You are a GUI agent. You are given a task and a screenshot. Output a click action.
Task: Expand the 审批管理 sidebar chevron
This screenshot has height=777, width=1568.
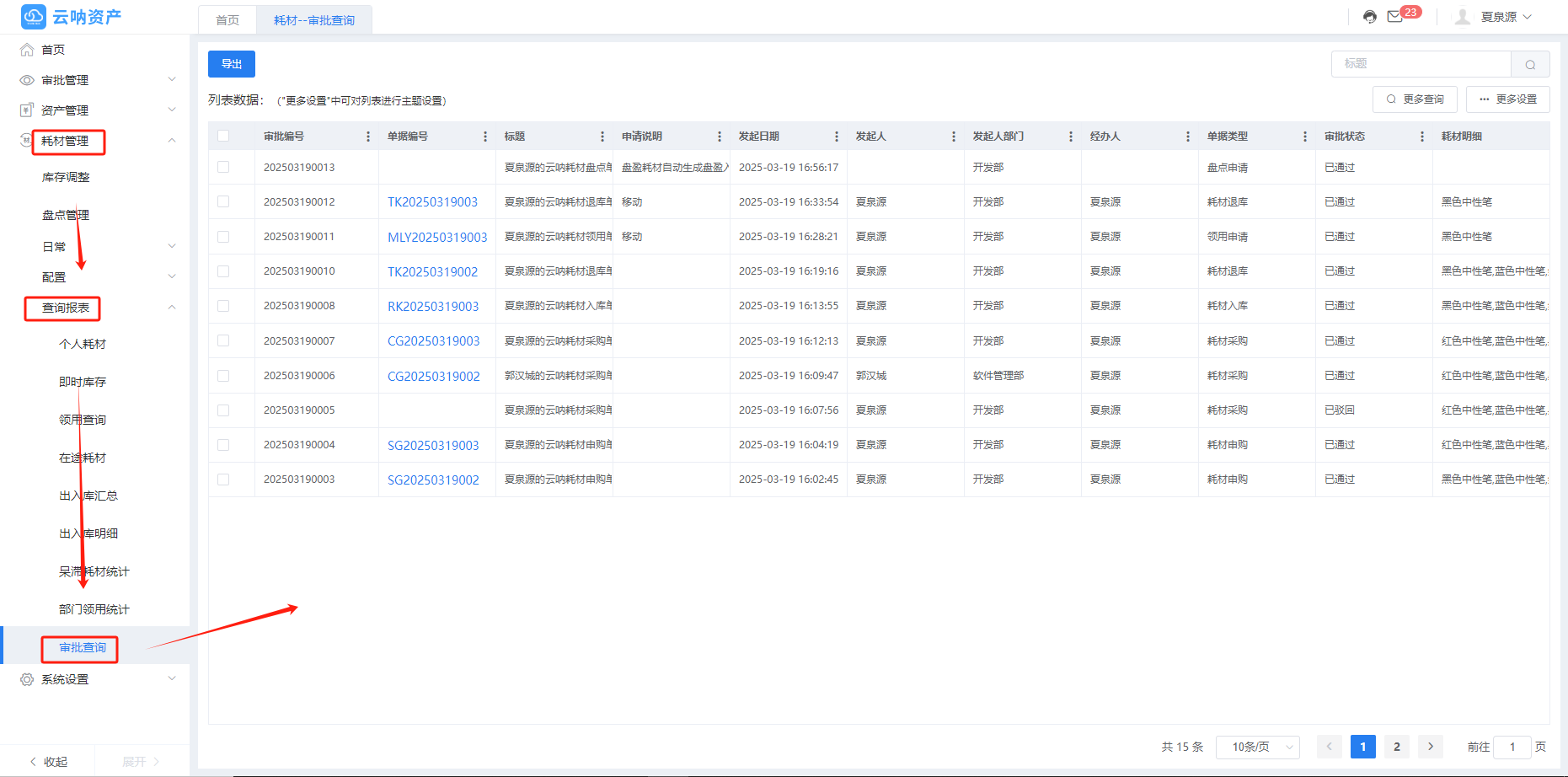click(x=172, y=79)
